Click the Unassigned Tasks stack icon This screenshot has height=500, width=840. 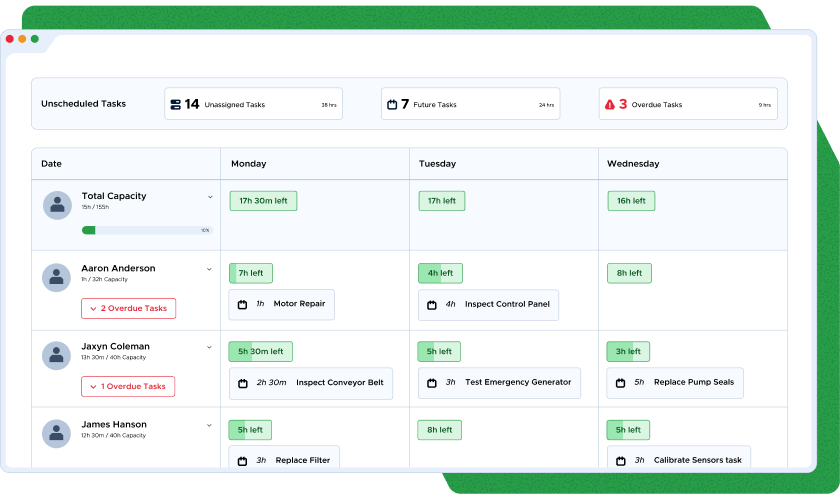176,104
